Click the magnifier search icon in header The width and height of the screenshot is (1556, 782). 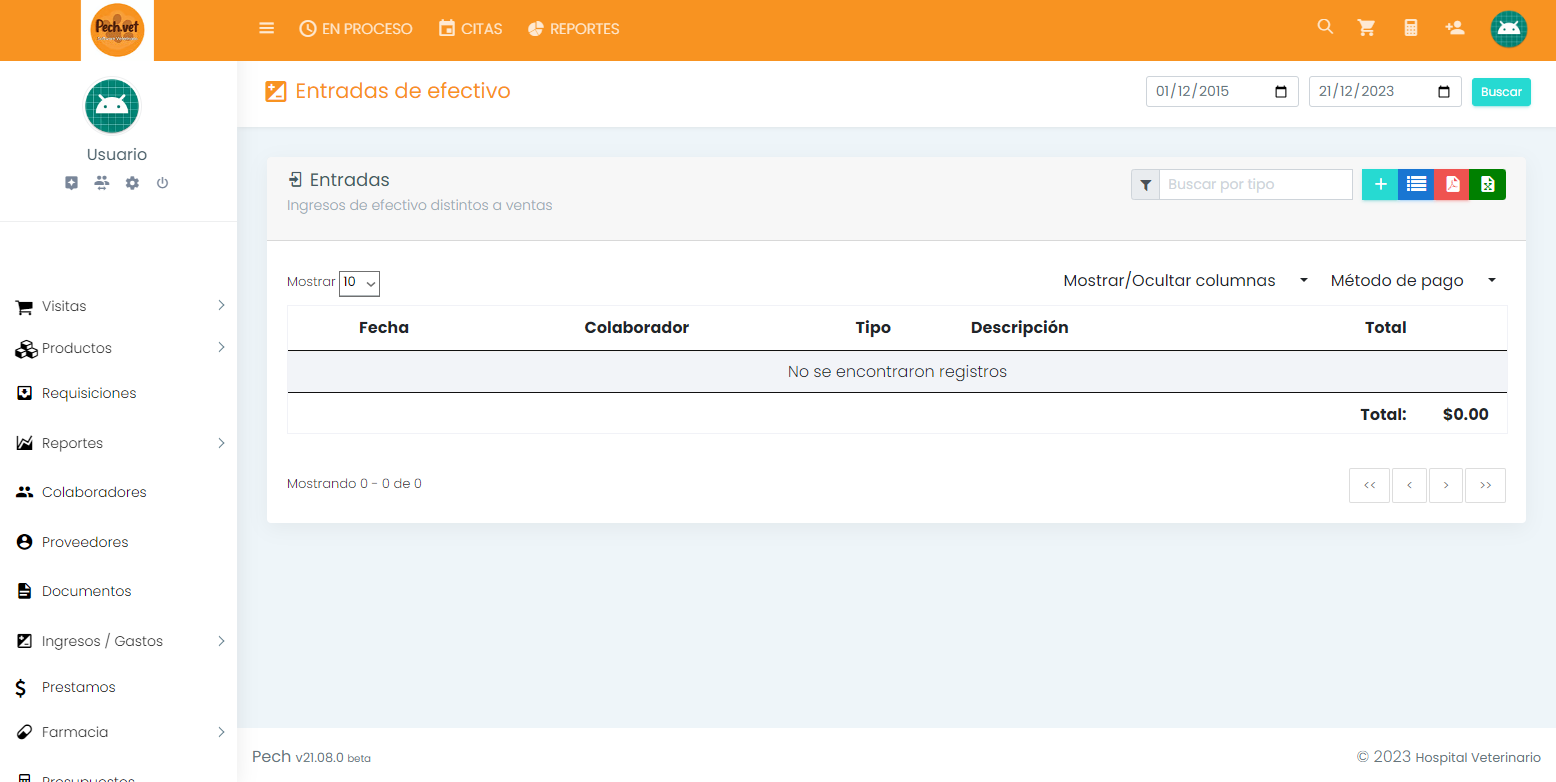click(1325, 27)
